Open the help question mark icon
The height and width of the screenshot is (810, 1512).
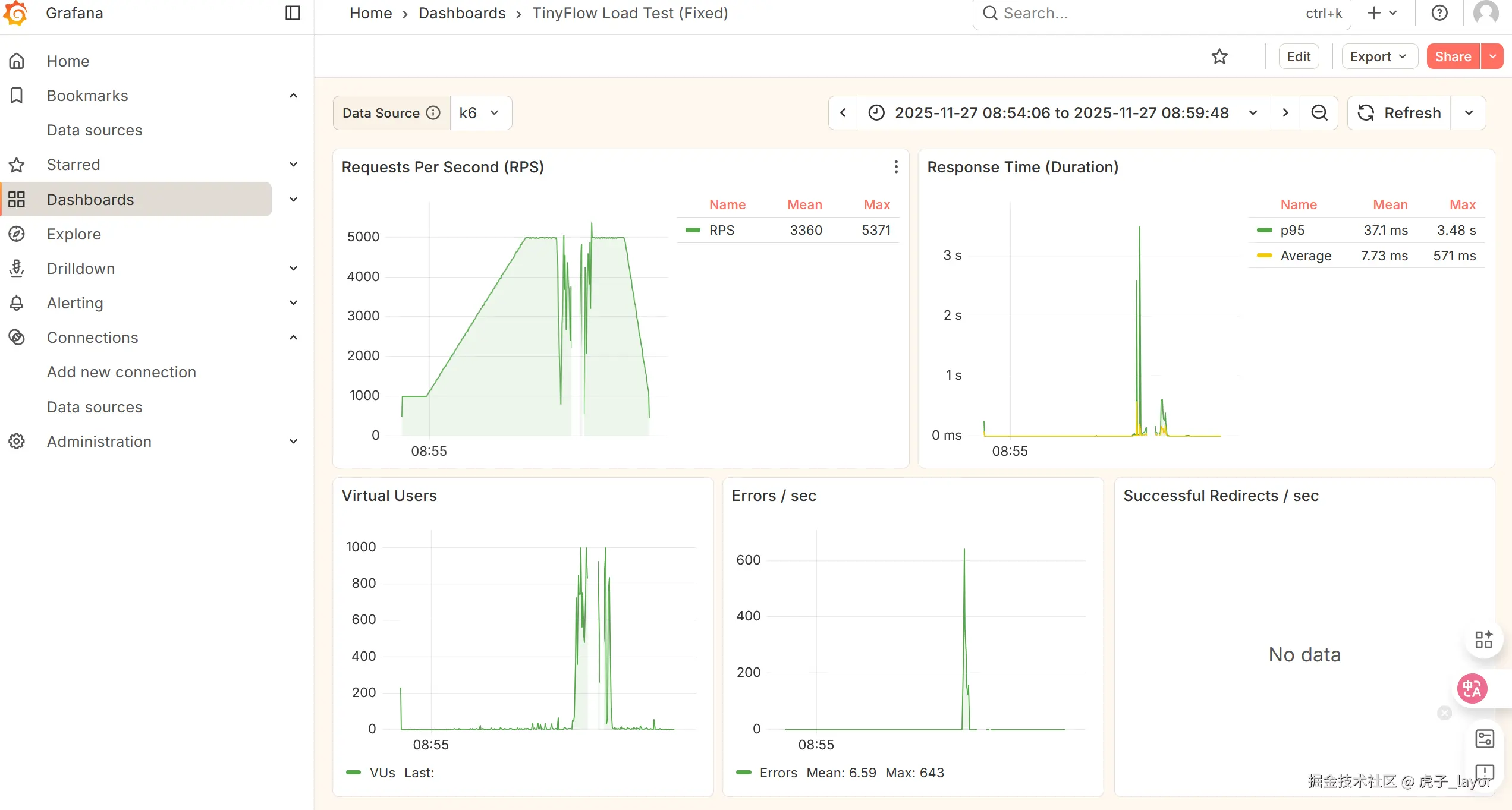[1439, 13]
